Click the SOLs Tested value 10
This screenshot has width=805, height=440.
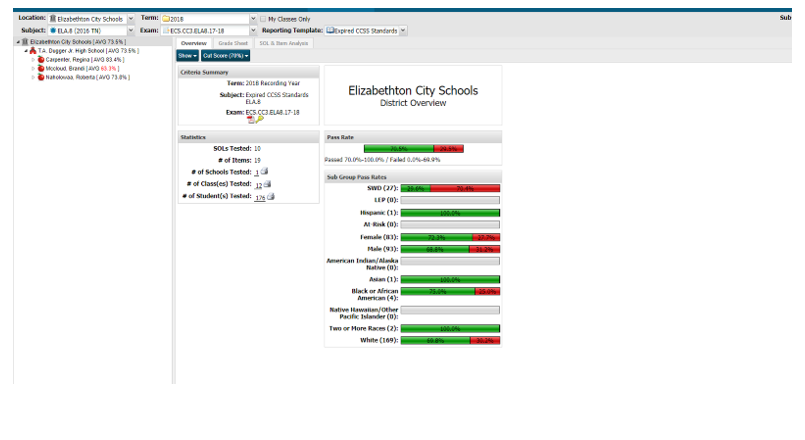257,148
